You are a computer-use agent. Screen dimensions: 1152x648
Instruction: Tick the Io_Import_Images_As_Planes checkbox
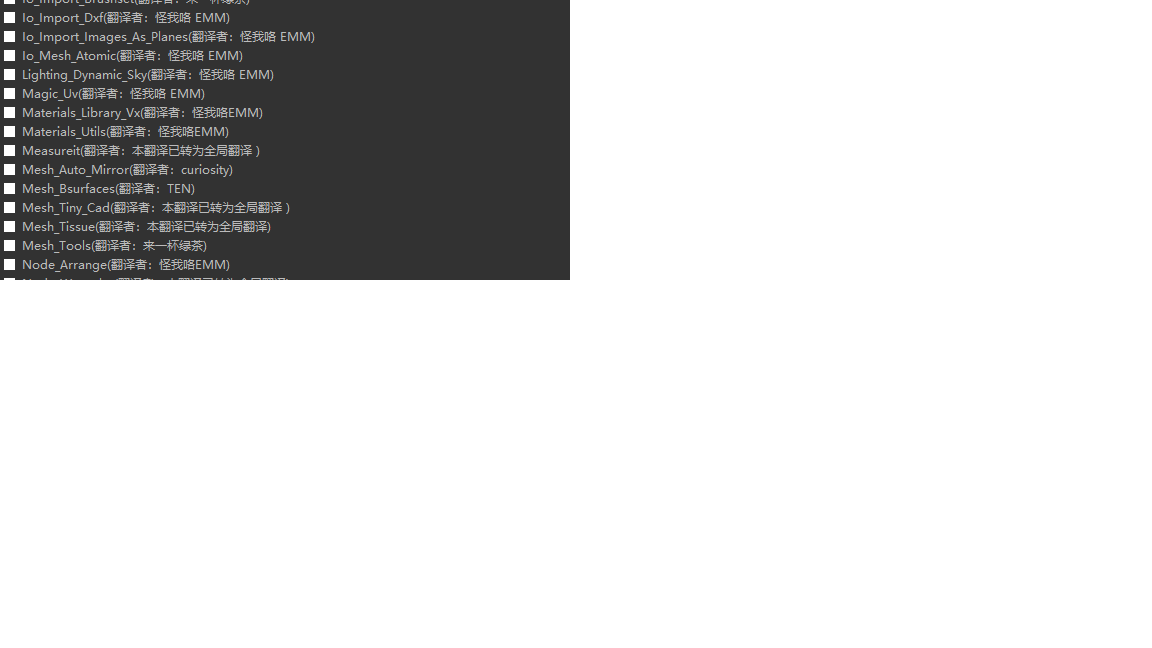pos(10,37)
